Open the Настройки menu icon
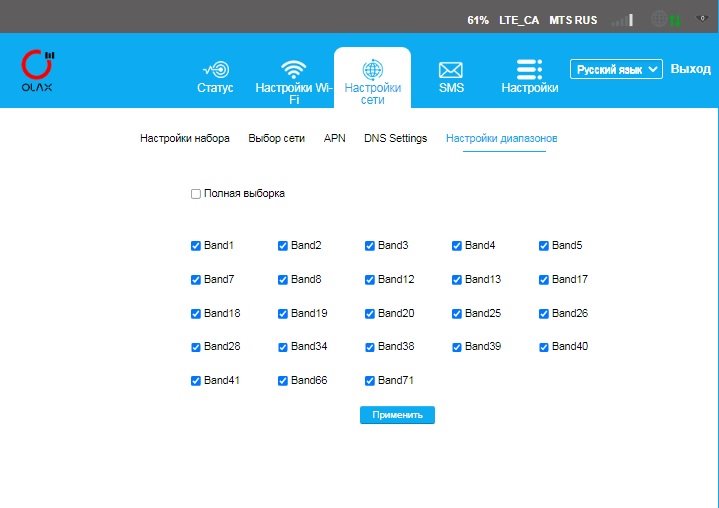The width and height of the screenshot is (719, 508). 529,69
